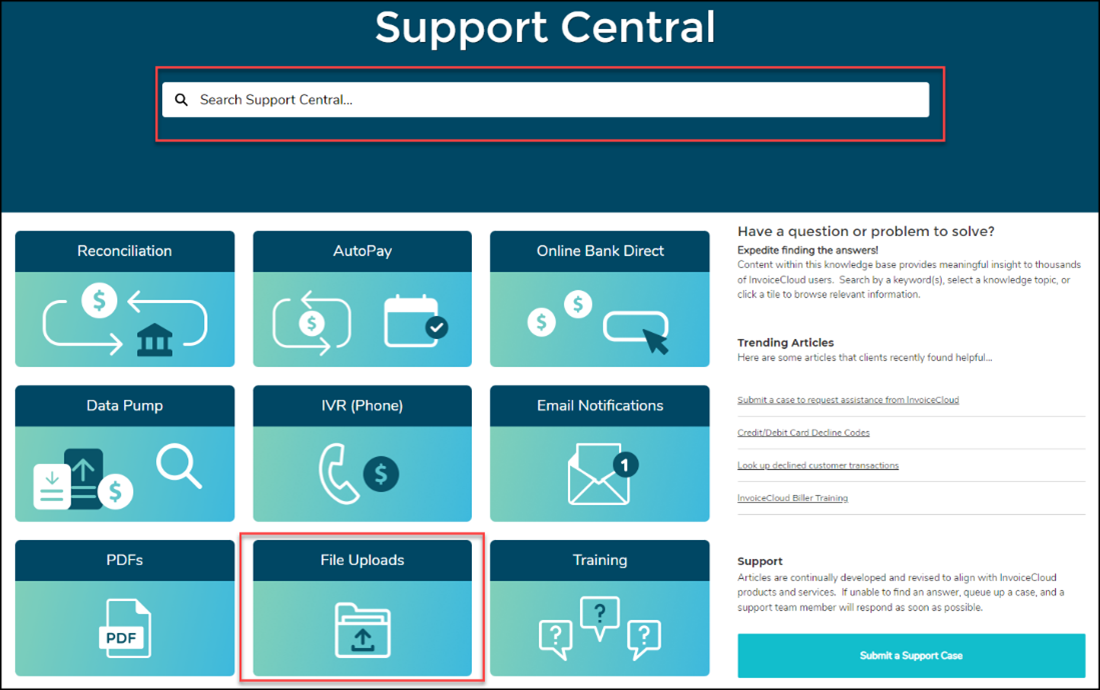The image size is (1100, 690).
Task: Click the Data Pump magnifying glass icon
Action: pyautogui.click(x=179, y=466)
